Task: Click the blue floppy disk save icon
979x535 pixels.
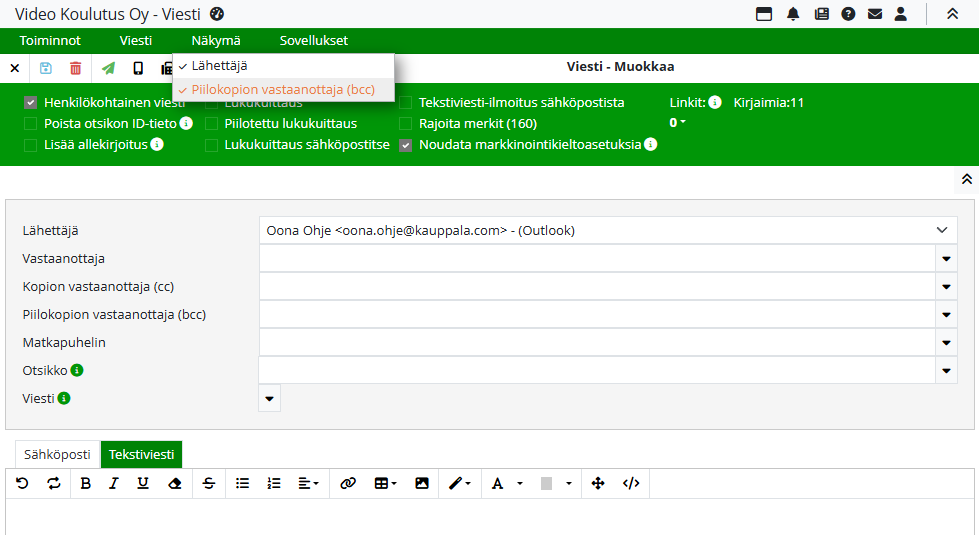Action: (x=45, y=68)
